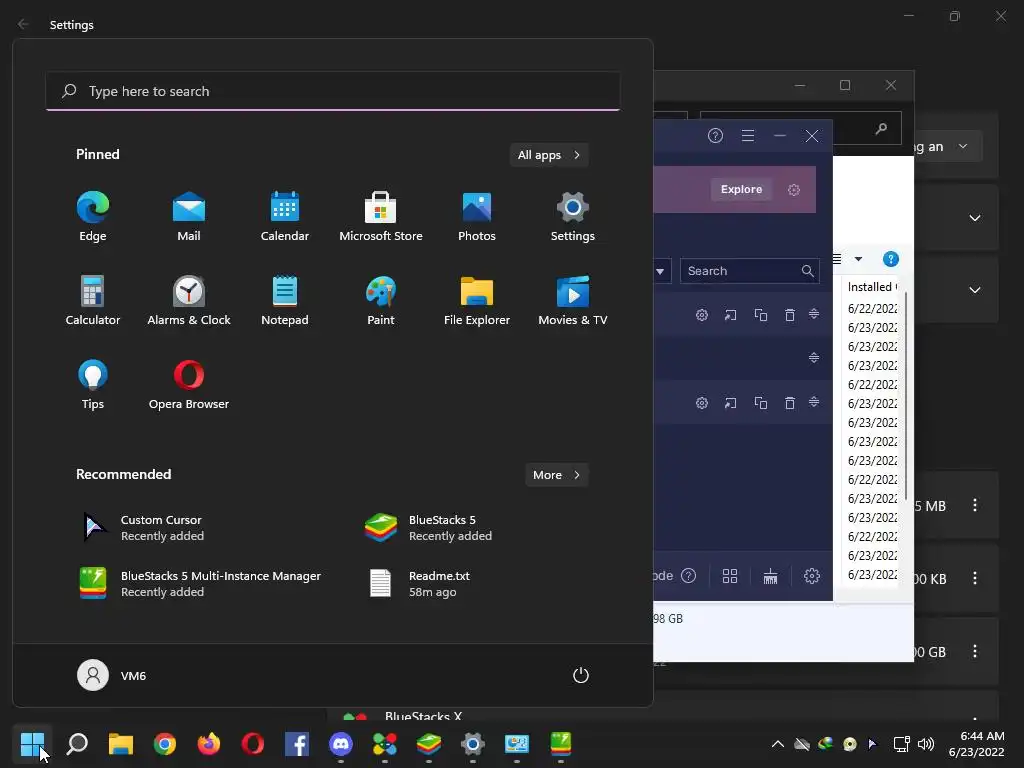
Task: Go back with Settings back arrow
Action: [x=24, y=24]
